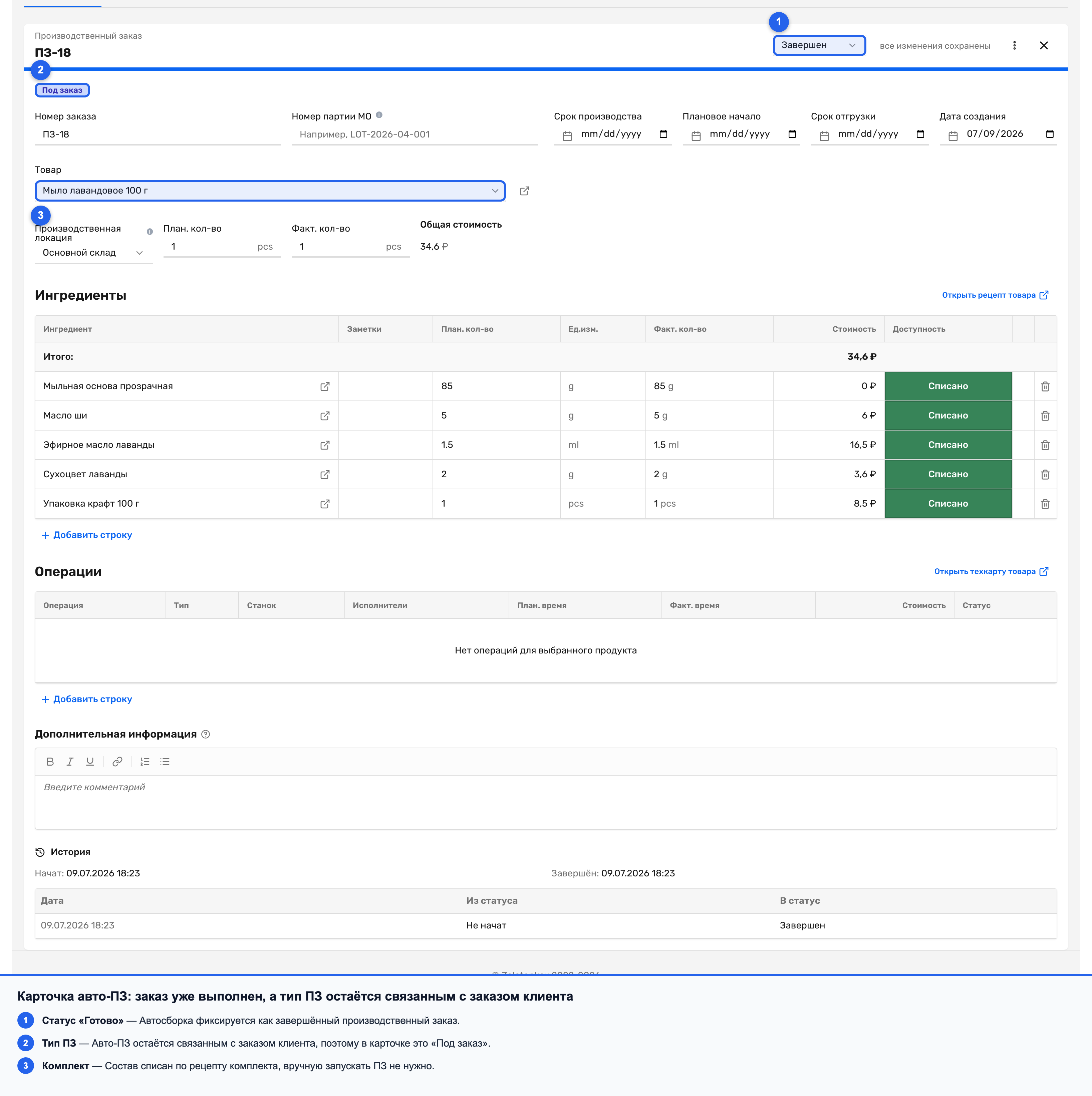The width and height of the screenshot is (1092, 1096).
Task: Click the История clock icon
Action: click(x=40, y=852)
